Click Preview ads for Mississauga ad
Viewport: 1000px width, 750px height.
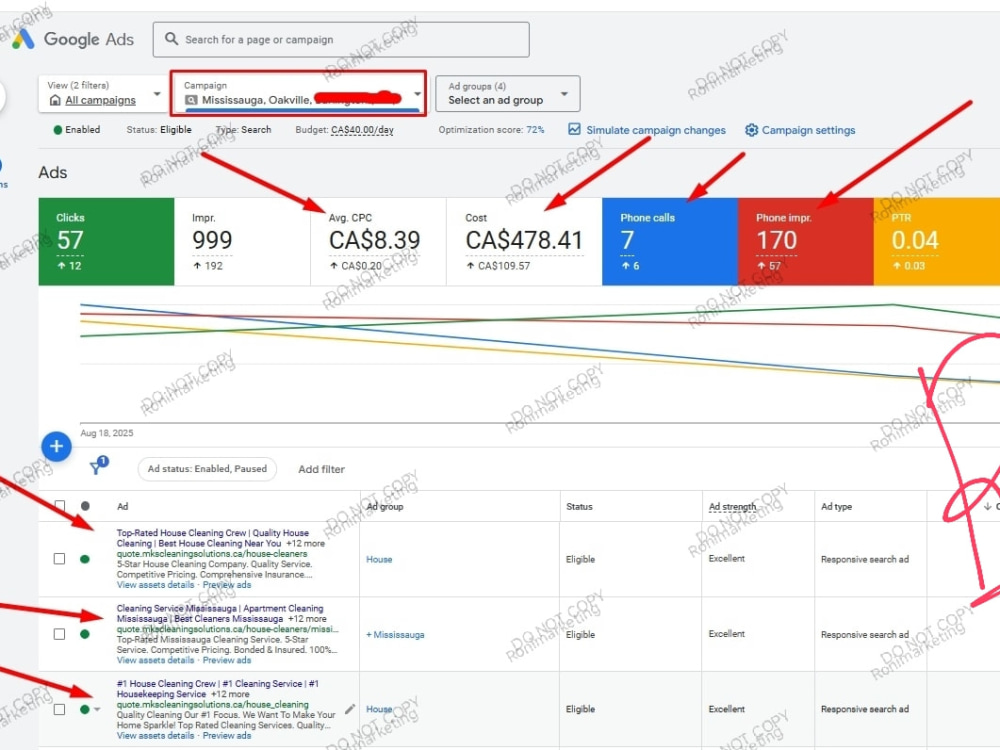227,660
